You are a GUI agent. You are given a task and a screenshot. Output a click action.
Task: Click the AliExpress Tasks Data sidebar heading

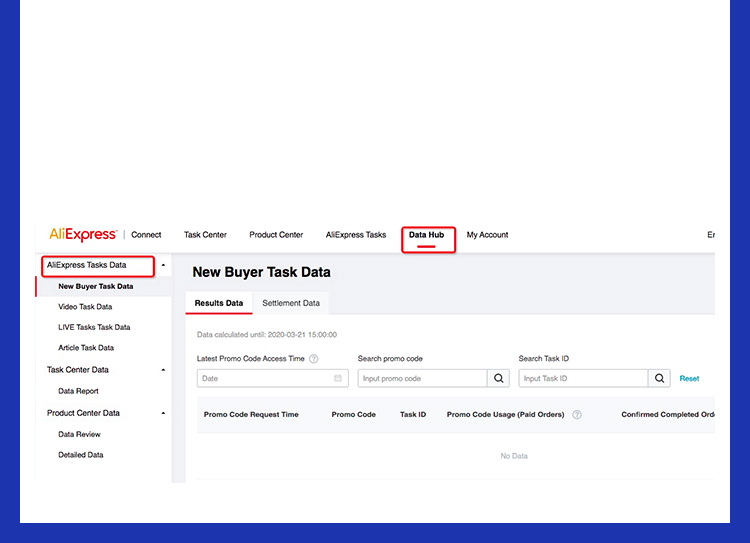pos(87,265)
